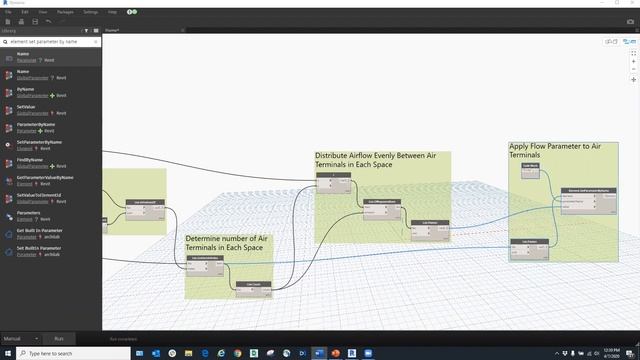Open the View menu
Viewport: 640px width, 360px height.
43,12
